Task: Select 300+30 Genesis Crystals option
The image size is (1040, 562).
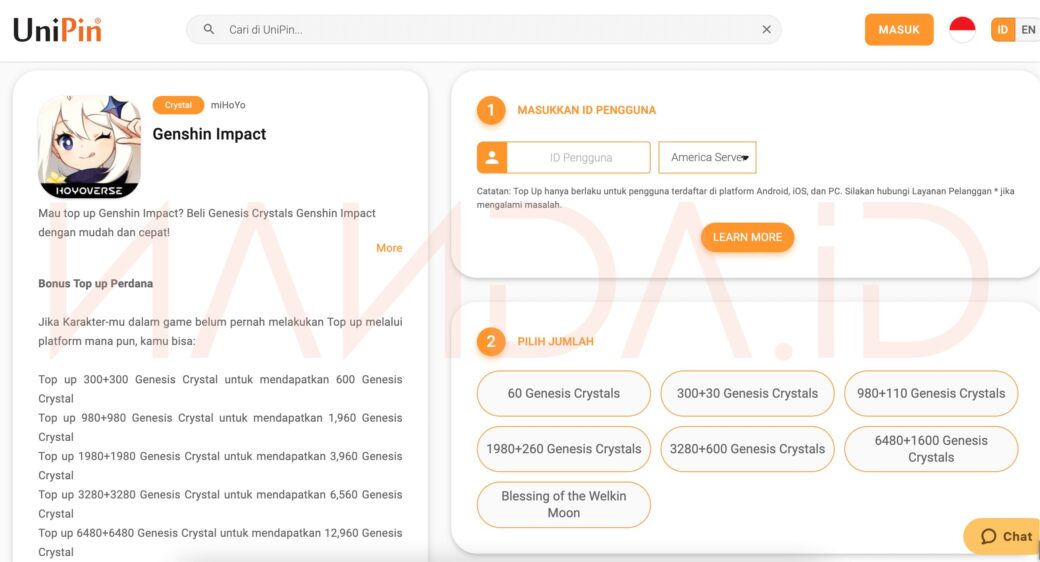Action: tap(747, 393)
